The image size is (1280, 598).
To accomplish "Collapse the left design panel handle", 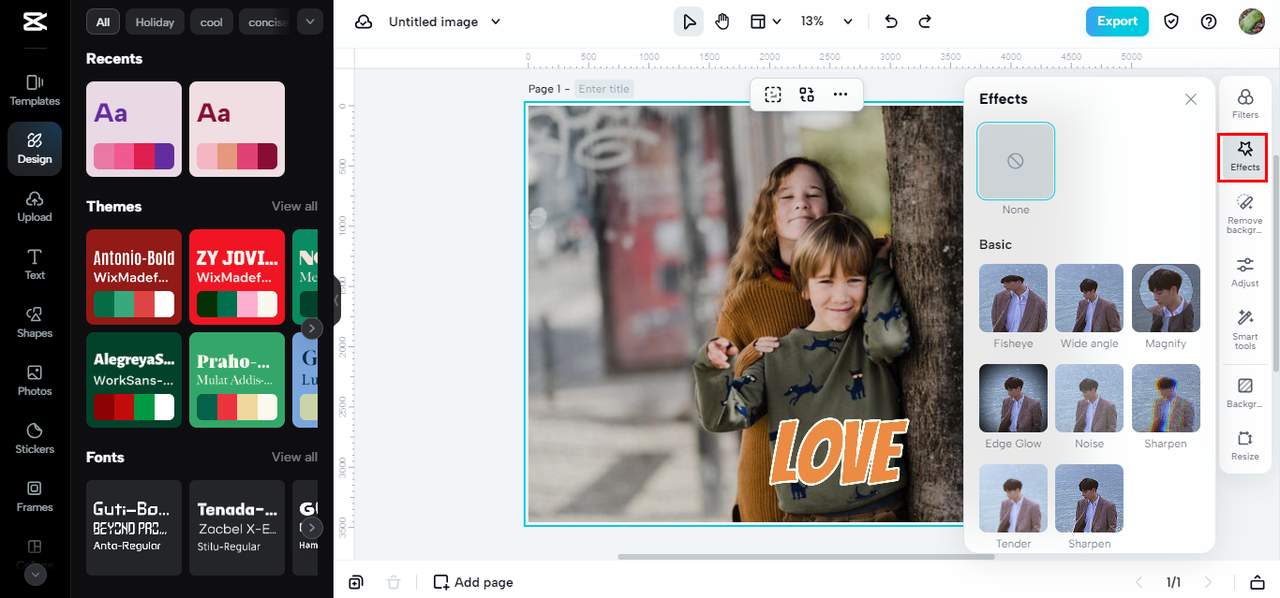I will coord(337,300).
